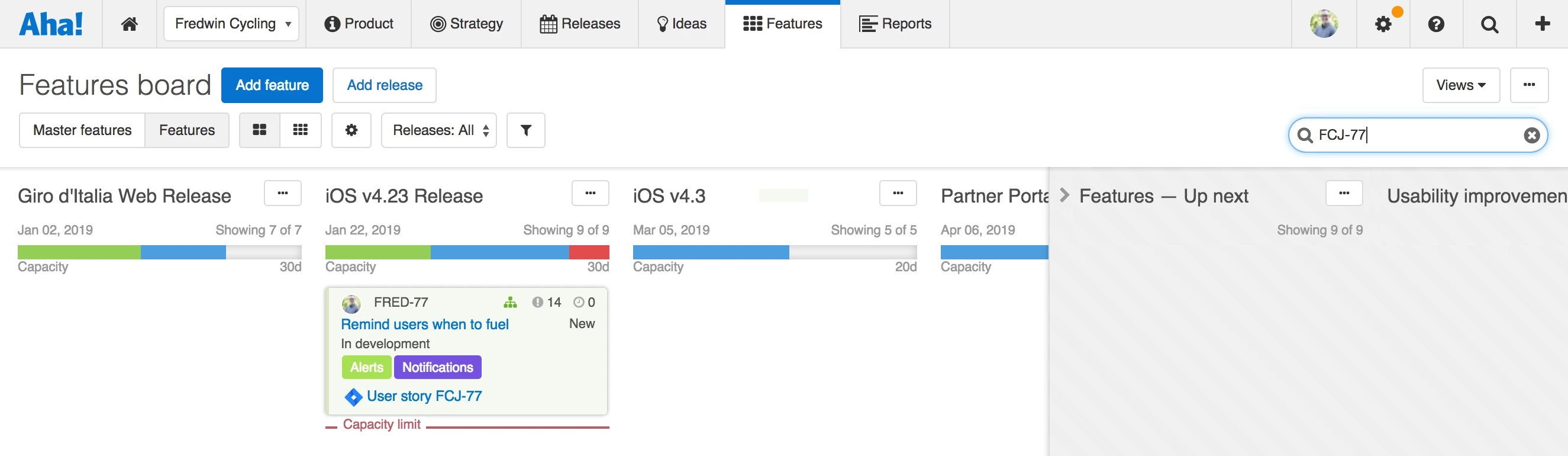Viewport: 1568px width, 456px height.
Task: Open iOS v4.23 Release options menu
Action: coord(591,193)
